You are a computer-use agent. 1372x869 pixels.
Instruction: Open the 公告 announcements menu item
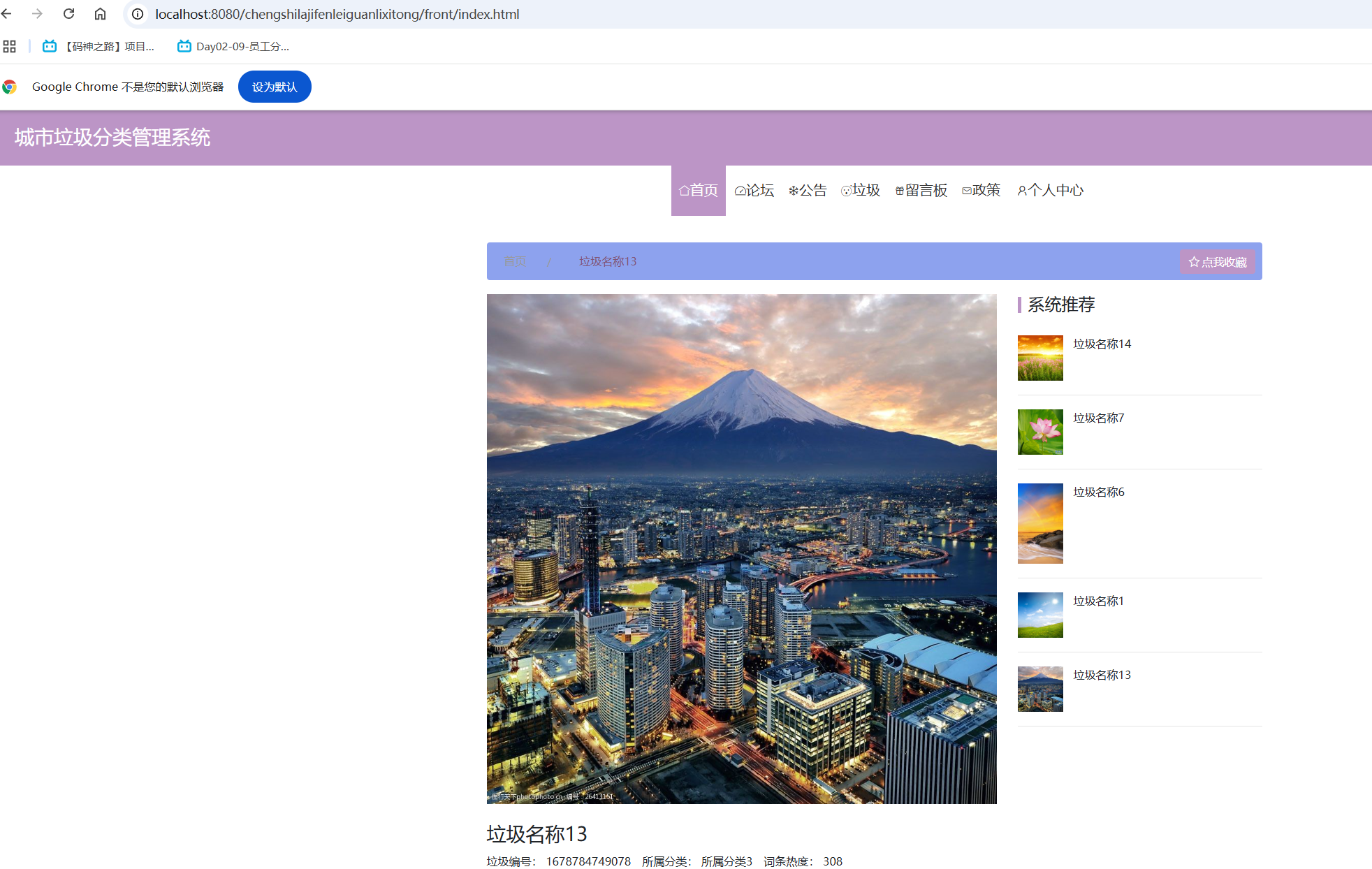click(x=807, y=191)
